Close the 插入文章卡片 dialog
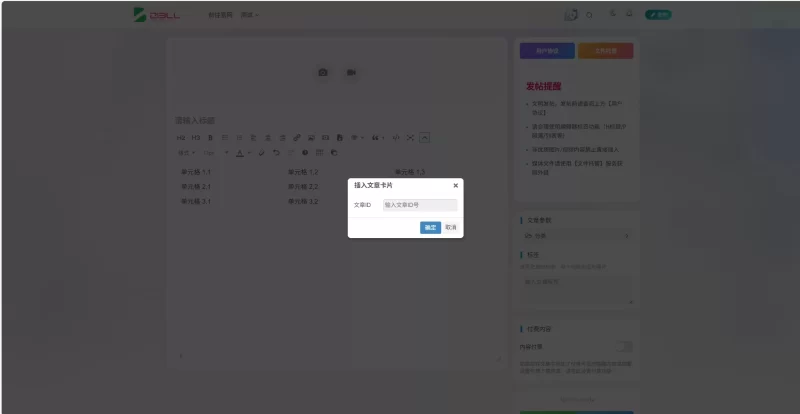The width and height of the screenshot is (800, 414). pyautogui.click(x=456, y=186)
